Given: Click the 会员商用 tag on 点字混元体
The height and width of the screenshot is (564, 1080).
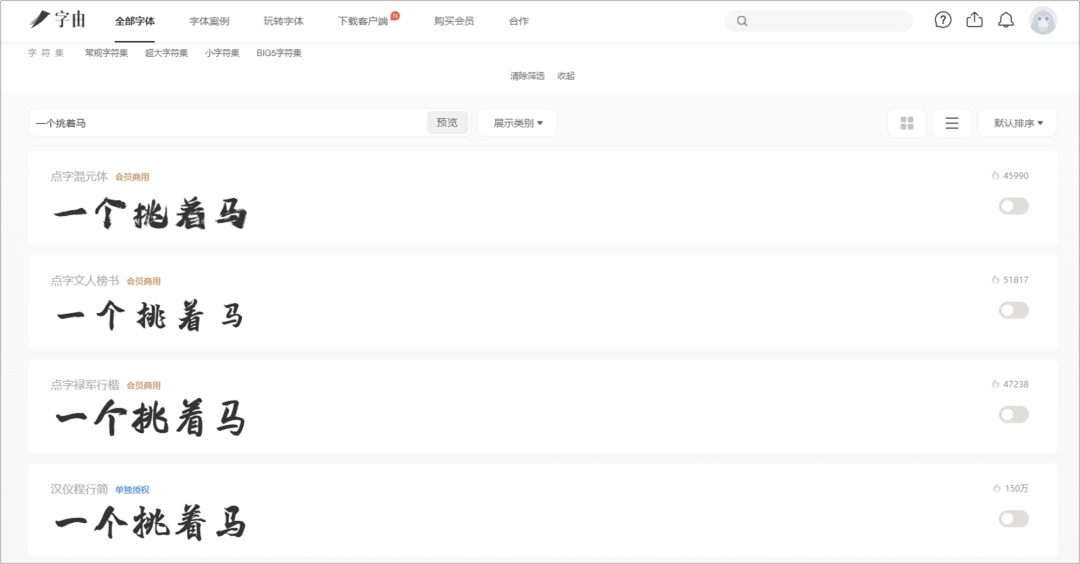Looking at the screenshot, I should tap(132, 177).
